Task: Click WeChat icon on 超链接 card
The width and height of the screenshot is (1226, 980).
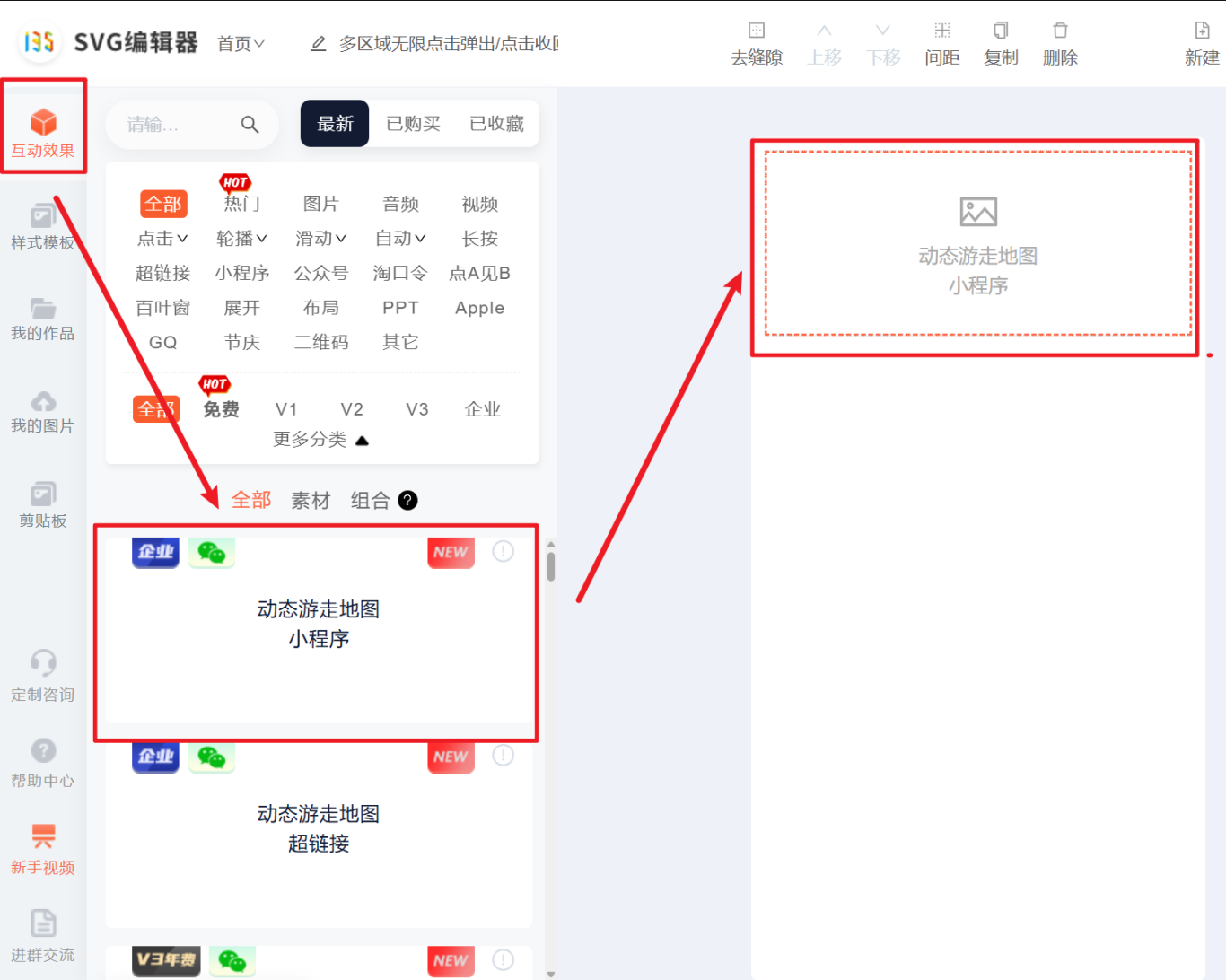Action: coord(212,757)
